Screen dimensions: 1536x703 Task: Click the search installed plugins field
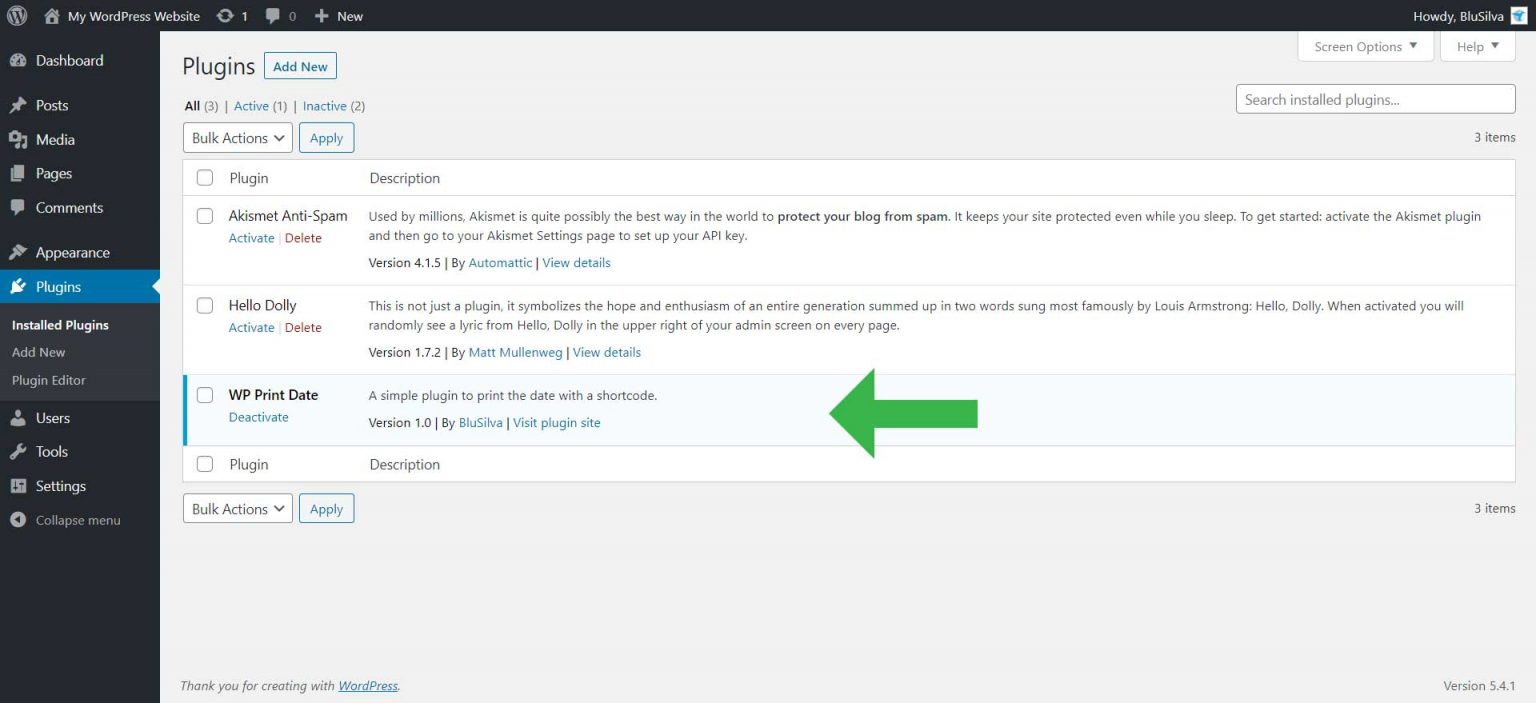point(1375,99)
